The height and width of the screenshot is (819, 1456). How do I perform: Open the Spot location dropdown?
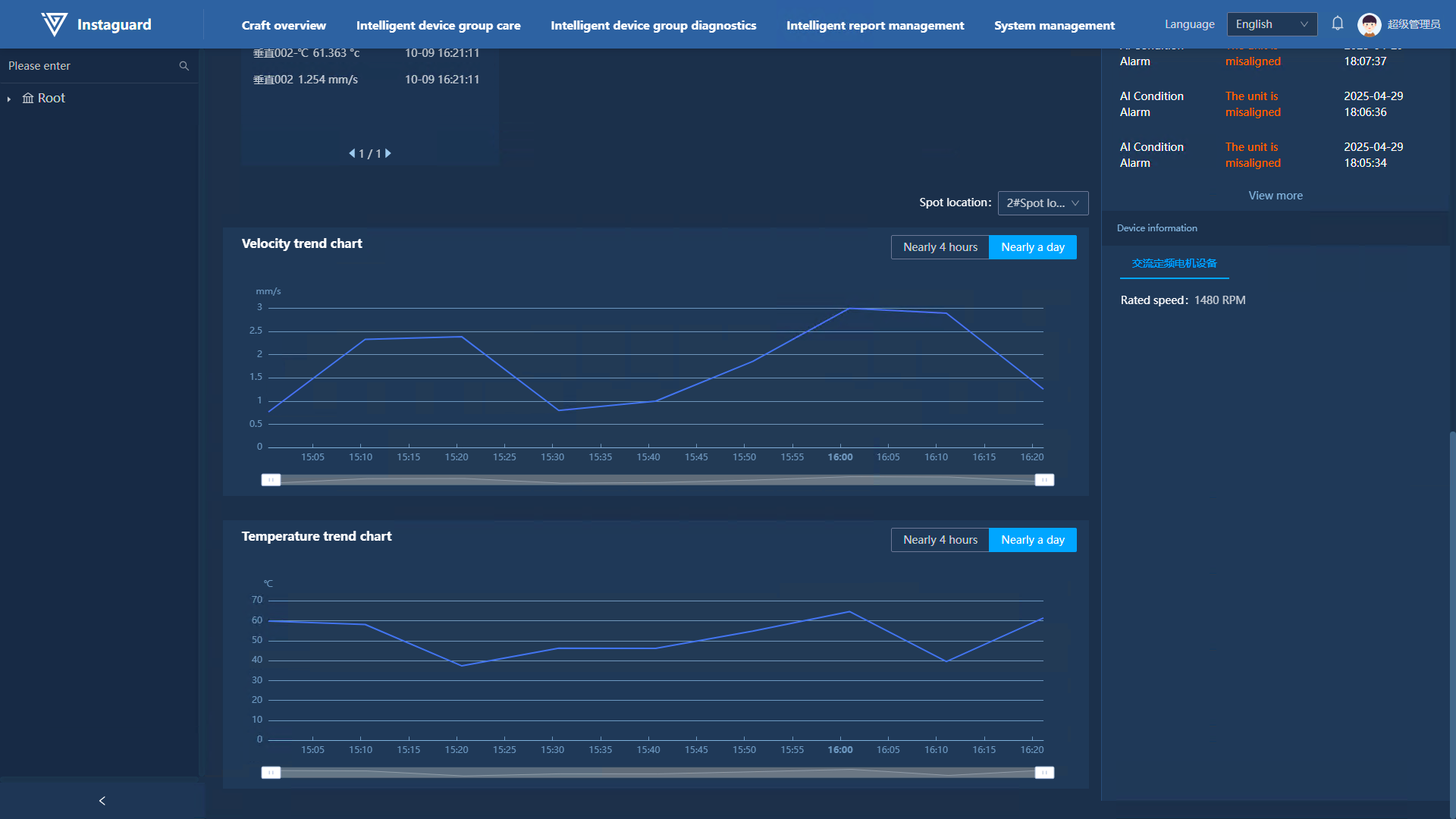[x=1043, y=203]
